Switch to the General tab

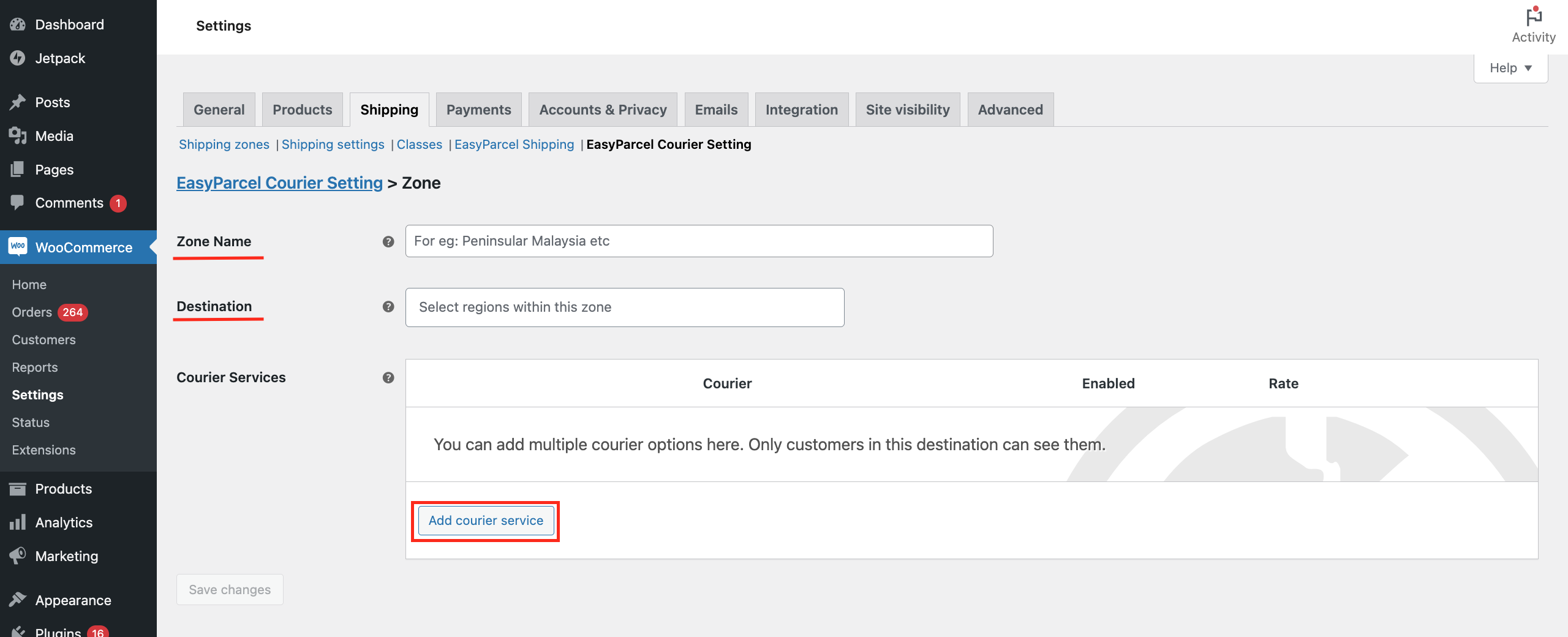click(x=219, y=110)
